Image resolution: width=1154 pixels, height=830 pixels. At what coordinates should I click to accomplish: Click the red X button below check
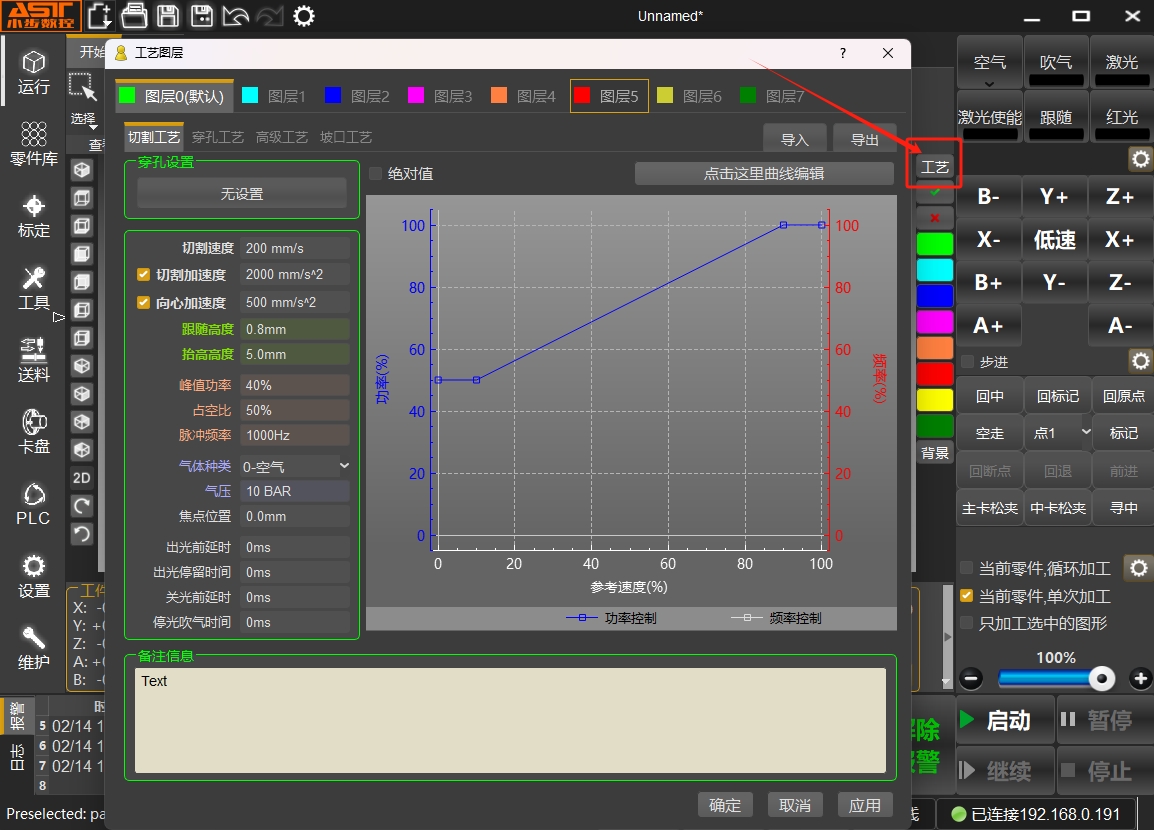pos(935,218)
